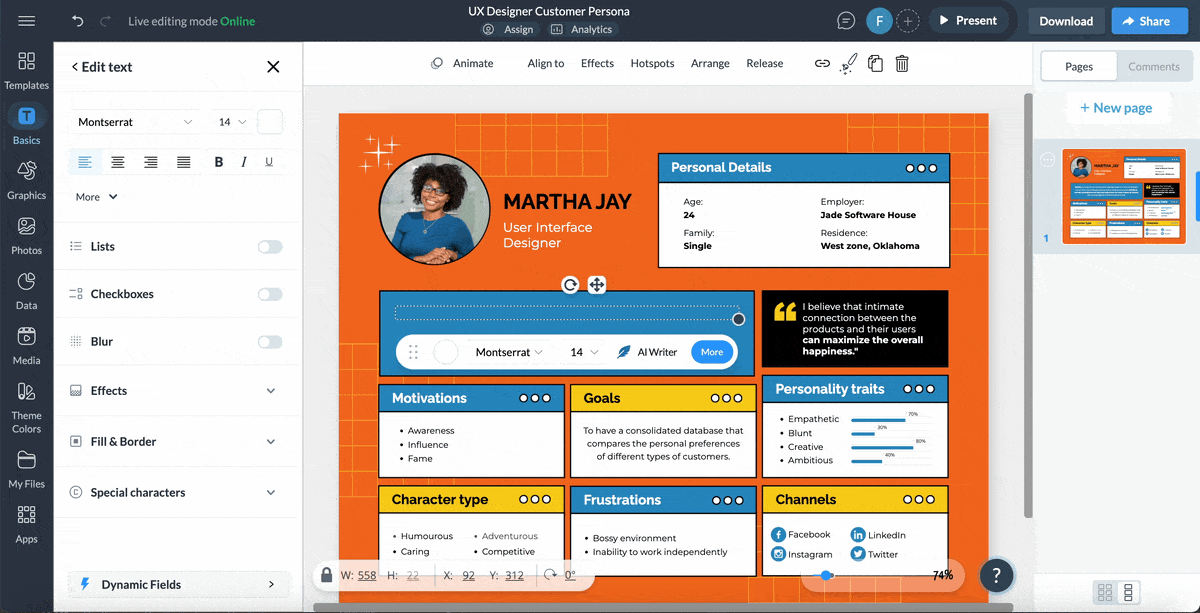
Task: Enable the Blur toggle
Action: point(270,342)
